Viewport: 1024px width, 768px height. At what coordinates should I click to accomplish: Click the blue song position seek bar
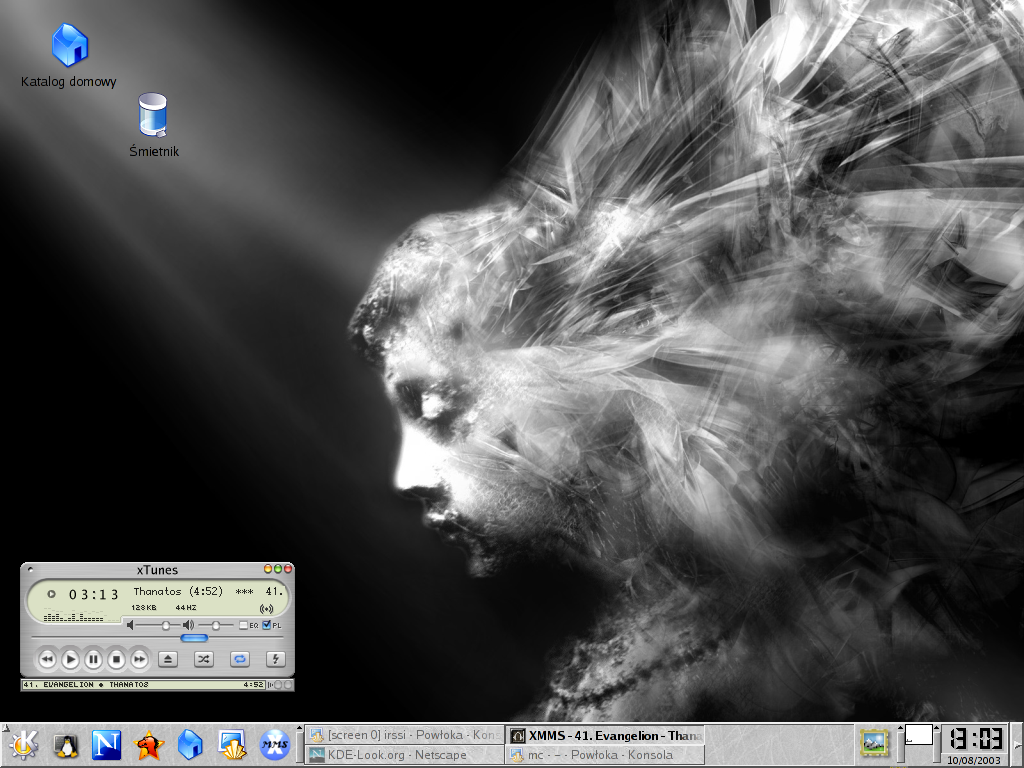pos(194,638)
